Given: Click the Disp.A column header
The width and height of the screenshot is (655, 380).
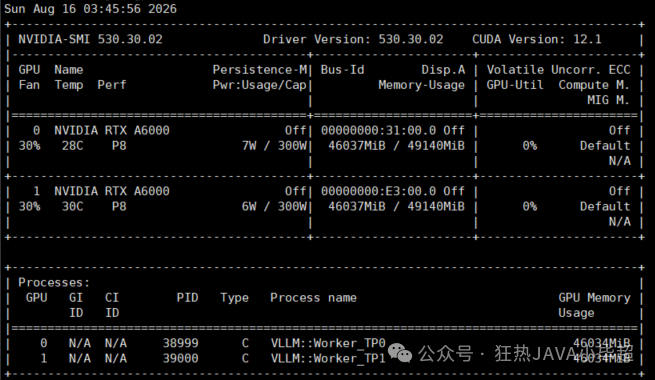Looking at the screenshot, I should coord(443,70).
